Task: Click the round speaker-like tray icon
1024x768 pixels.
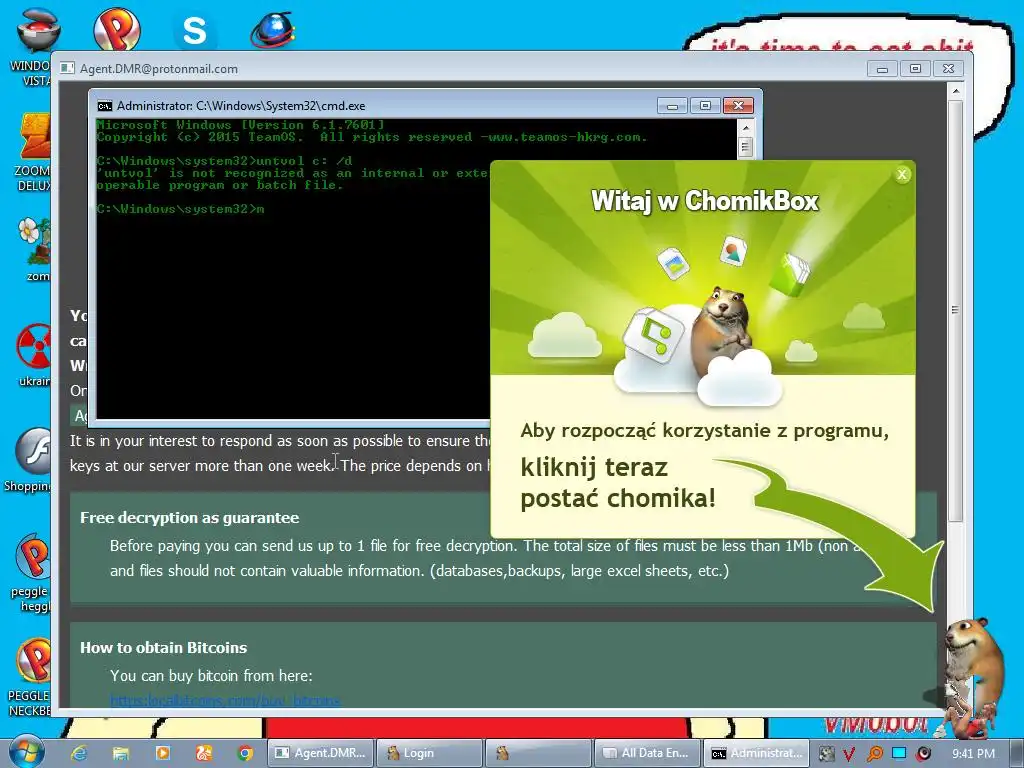Action: (923, 754)
